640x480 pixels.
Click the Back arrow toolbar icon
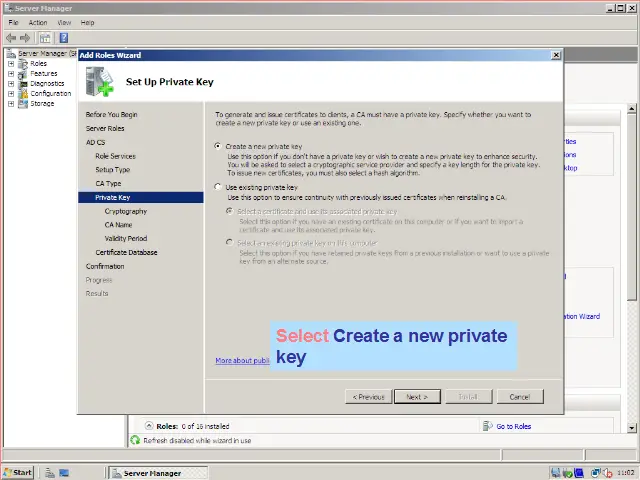[11, 38]
